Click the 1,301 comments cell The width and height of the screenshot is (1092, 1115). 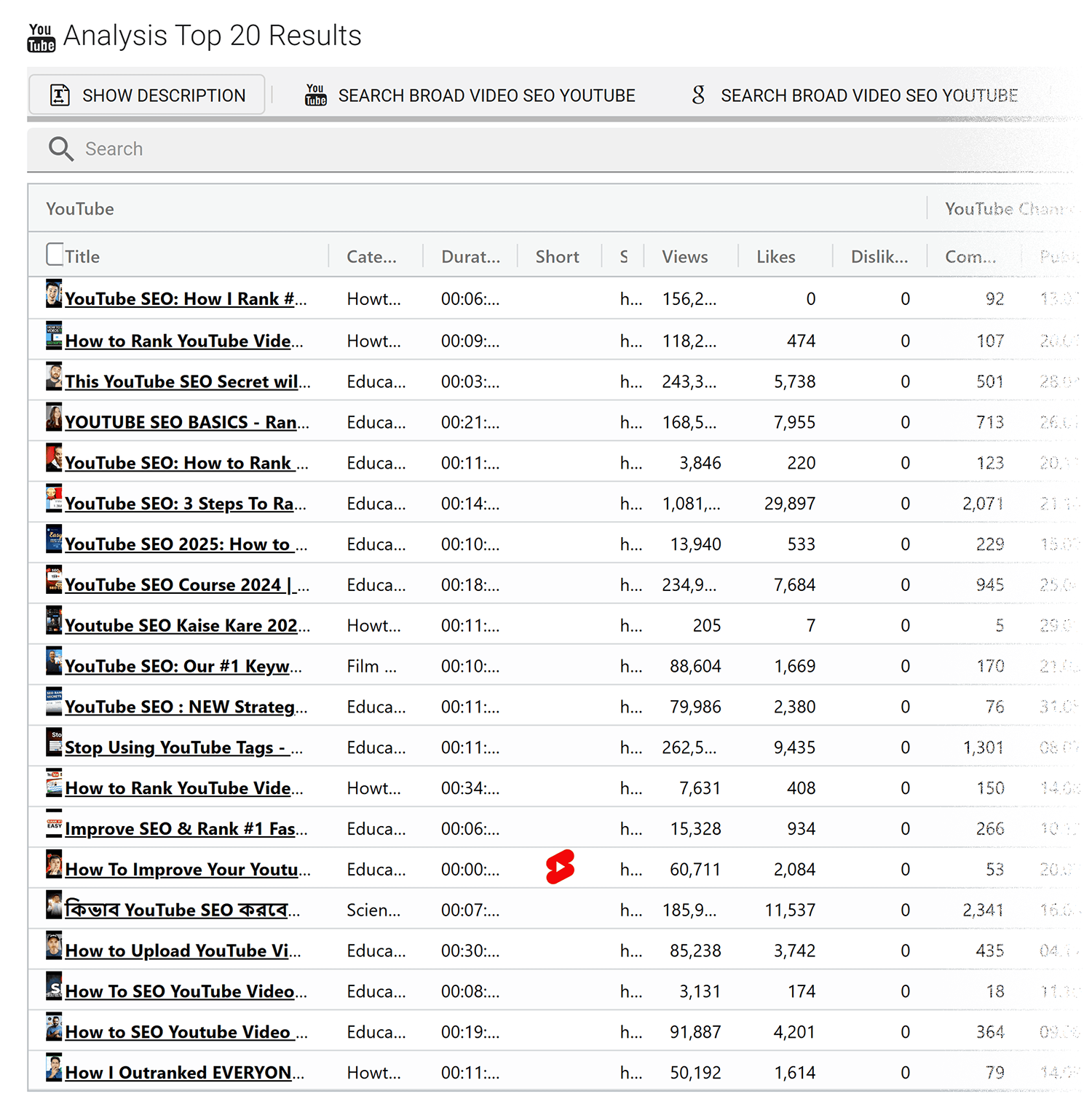tap(983, 748)
